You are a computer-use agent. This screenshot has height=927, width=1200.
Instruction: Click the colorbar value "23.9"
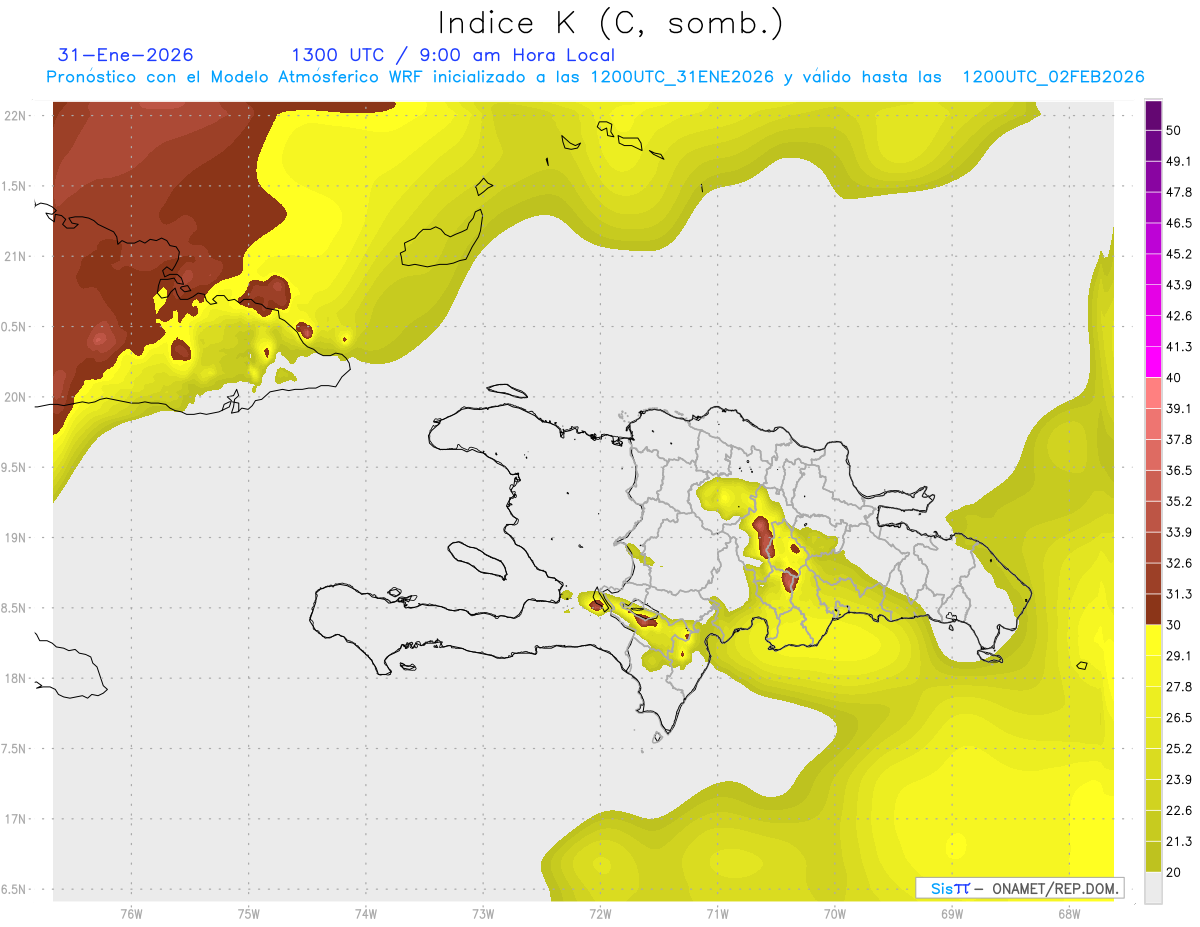1179,779
